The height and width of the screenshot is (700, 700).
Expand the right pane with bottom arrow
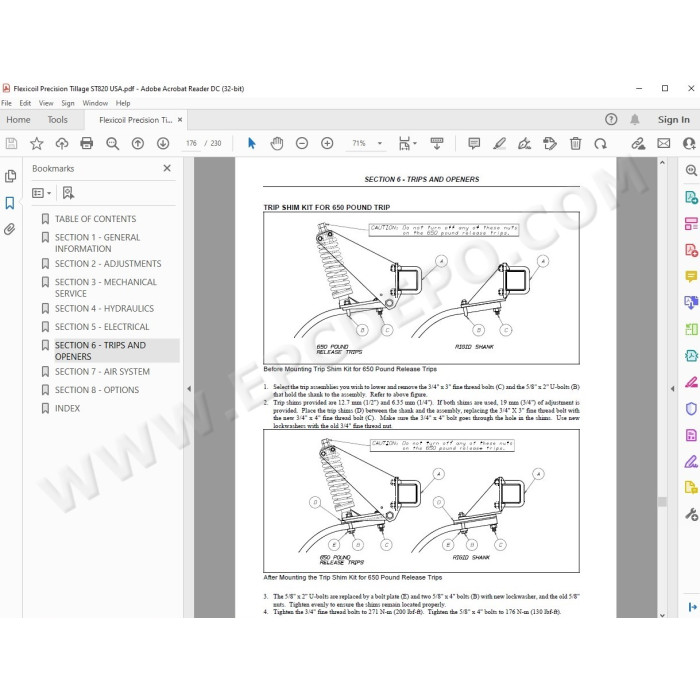click(x=692, y=607)
